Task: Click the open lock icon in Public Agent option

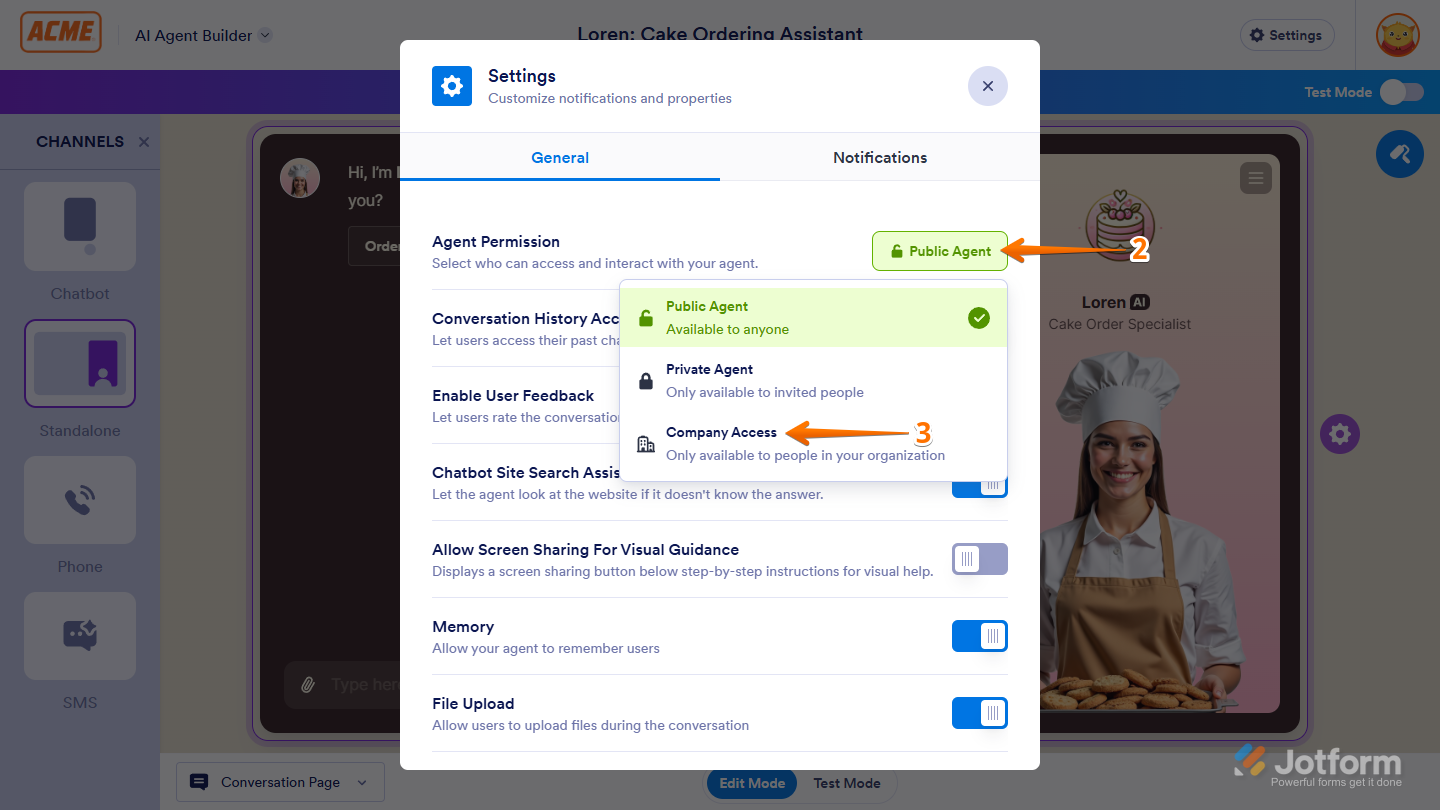Action: click(x=646, y=318)
